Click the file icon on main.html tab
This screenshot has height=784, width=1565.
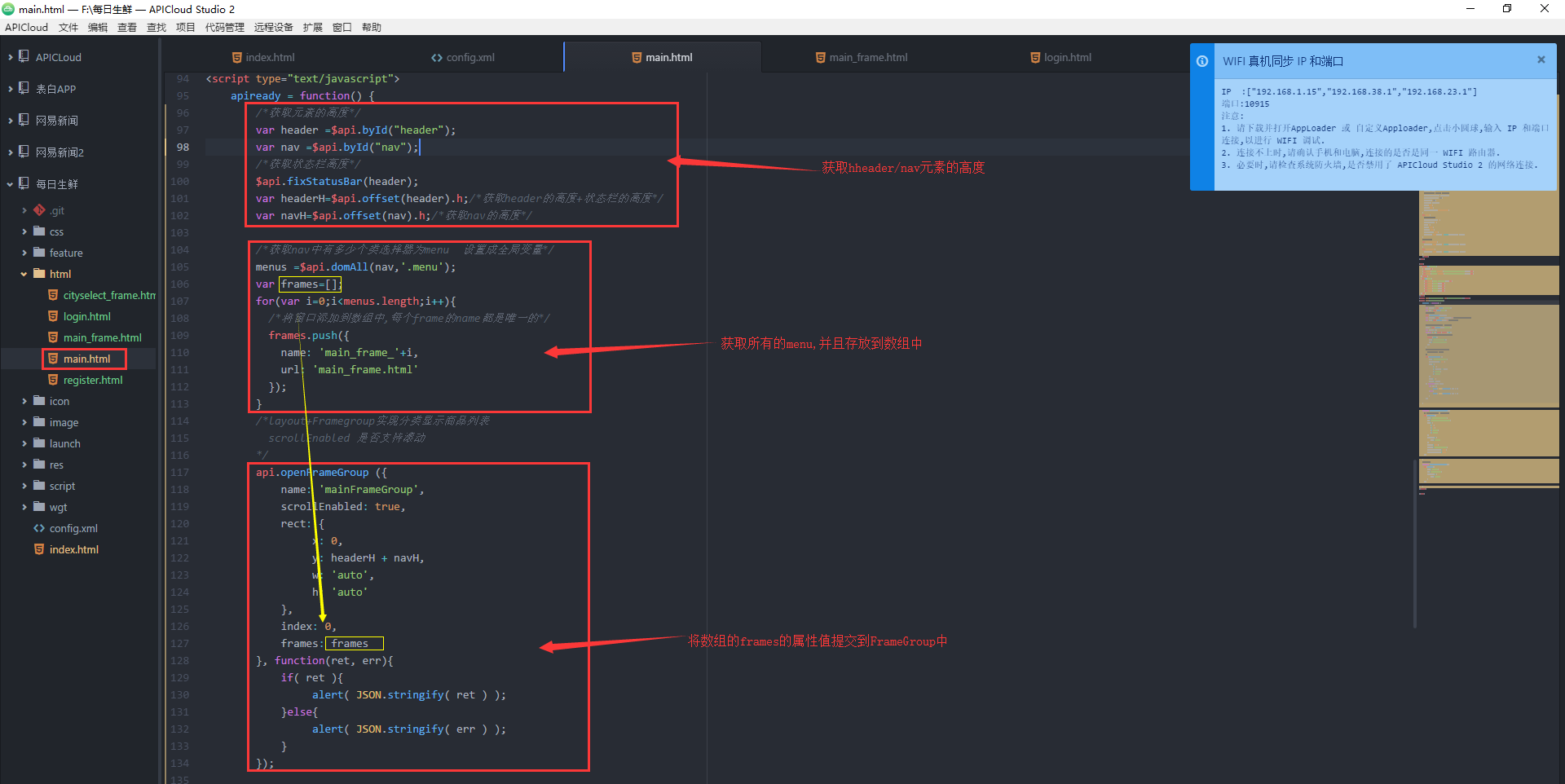(635, 57)
